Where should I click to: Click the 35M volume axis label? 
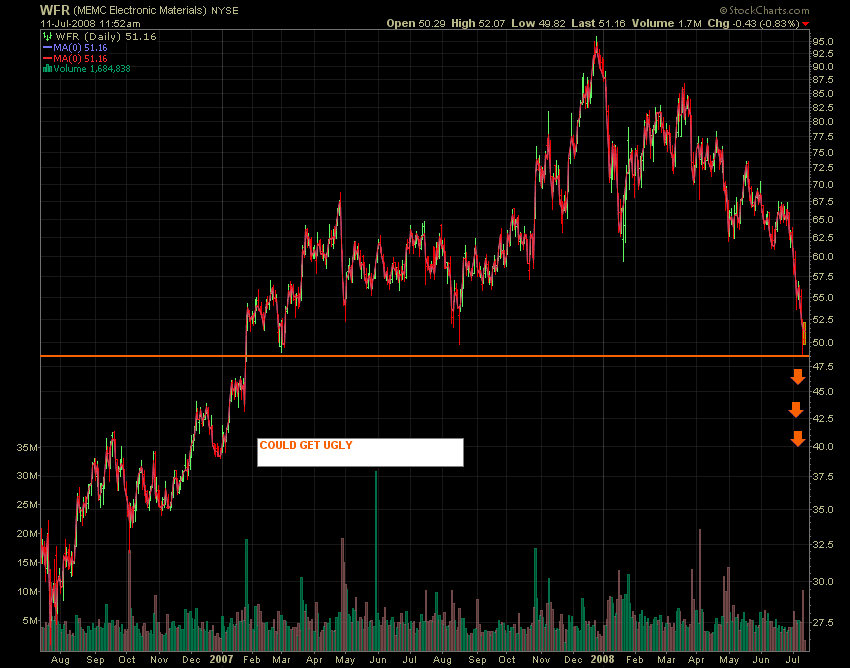coord(27,448)
